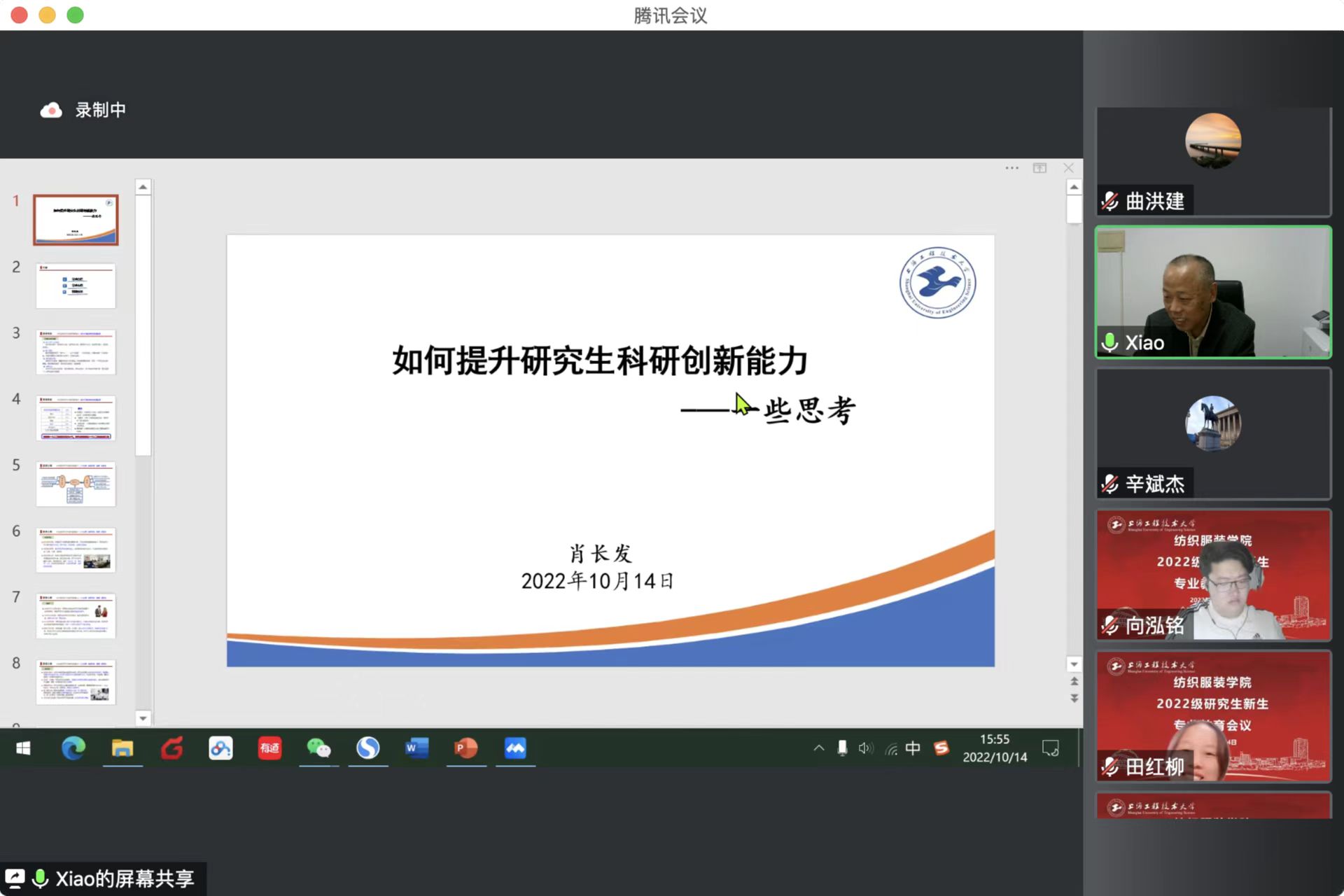Open Tencent Meeting taskbar icon
The height and width of the screenshot is (896, 1344).
(515, 748)
